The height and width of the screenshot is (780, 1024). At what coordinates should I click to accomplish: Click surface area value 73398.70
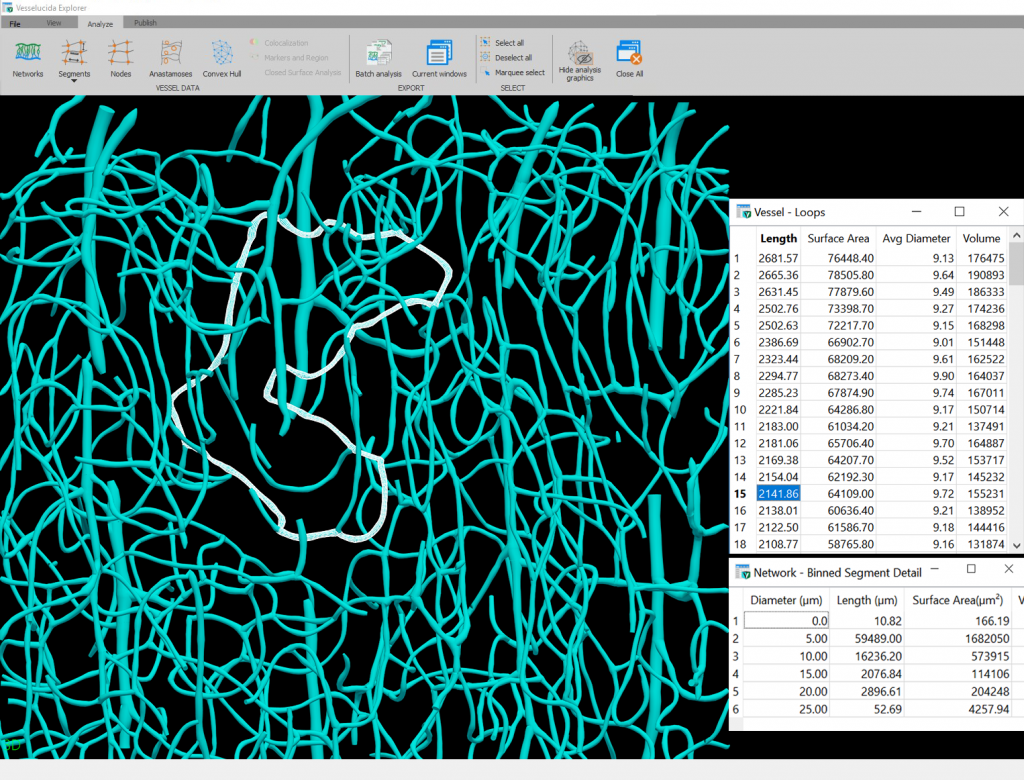tap(850, 308)
